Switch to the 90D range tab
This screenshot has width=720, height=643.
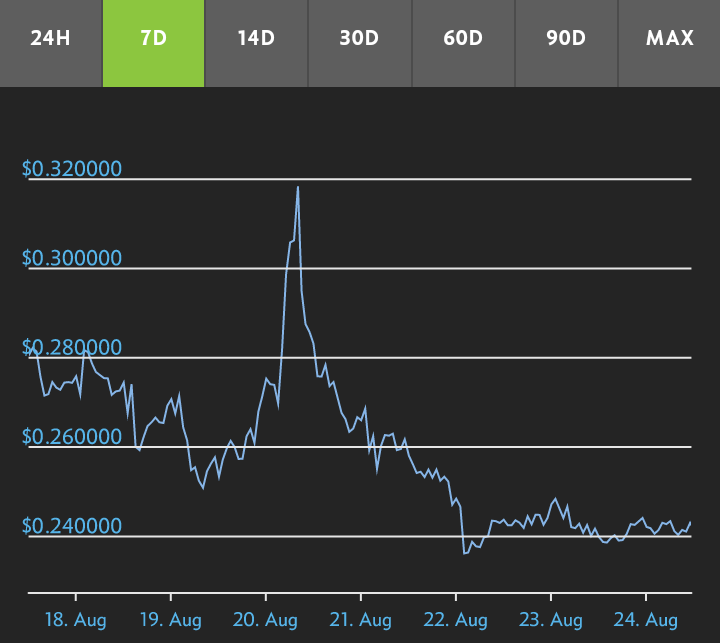566,43
